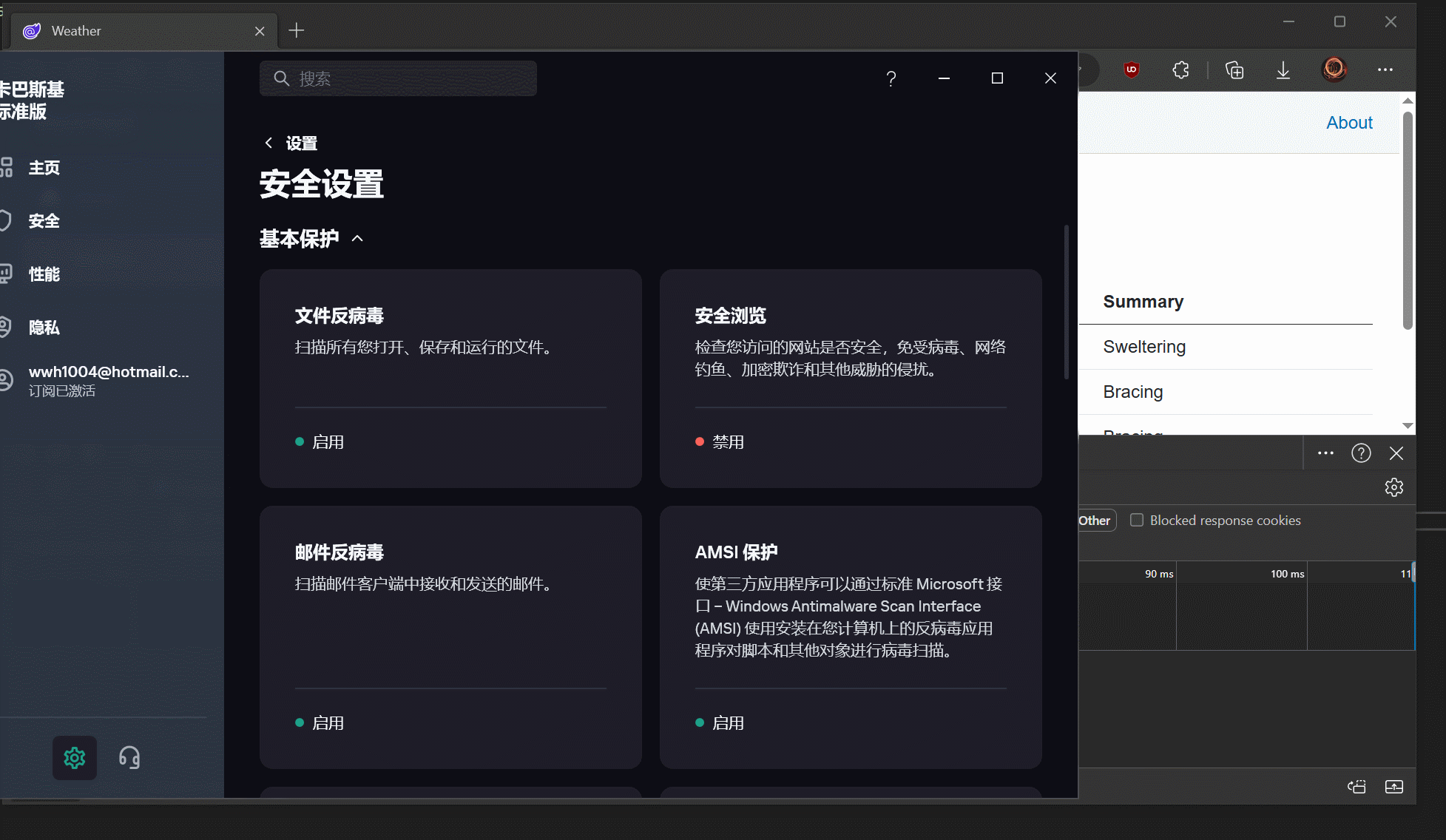
Task: Toggle Blocked response cookies checkbox
Action: (1137, 520)
